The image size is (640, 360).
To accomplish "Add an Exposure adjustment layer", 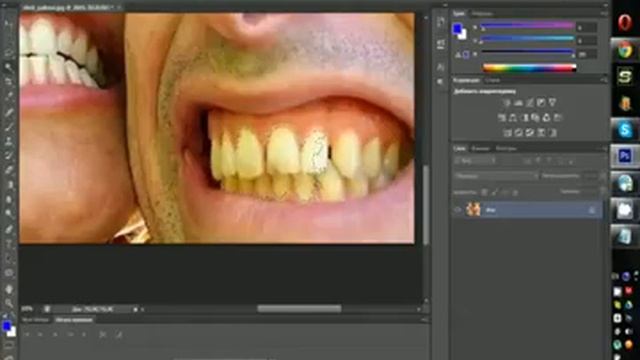I will 541,103.
